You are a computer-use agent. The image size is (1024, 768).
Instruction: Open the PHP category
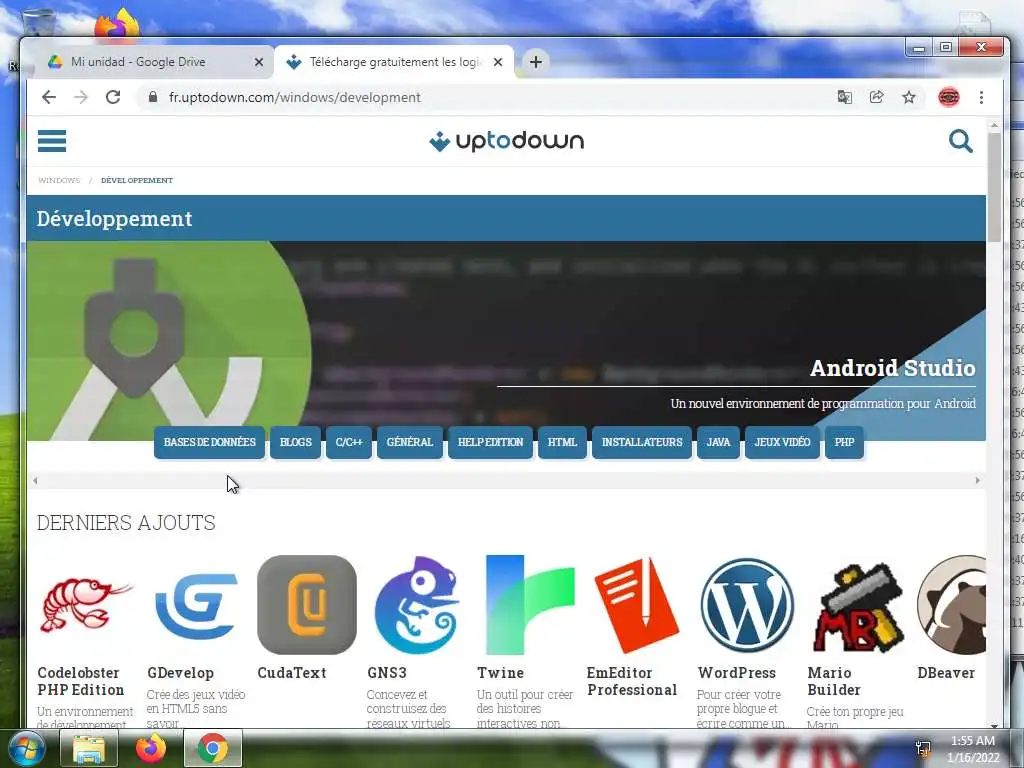(x=844, y=442)
